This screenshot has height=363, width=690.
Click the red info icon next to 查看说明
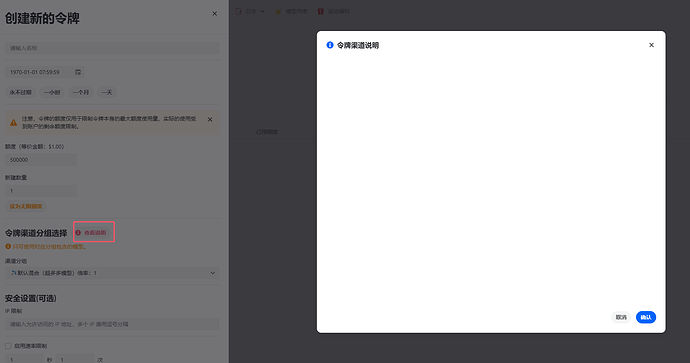(78, 233)
